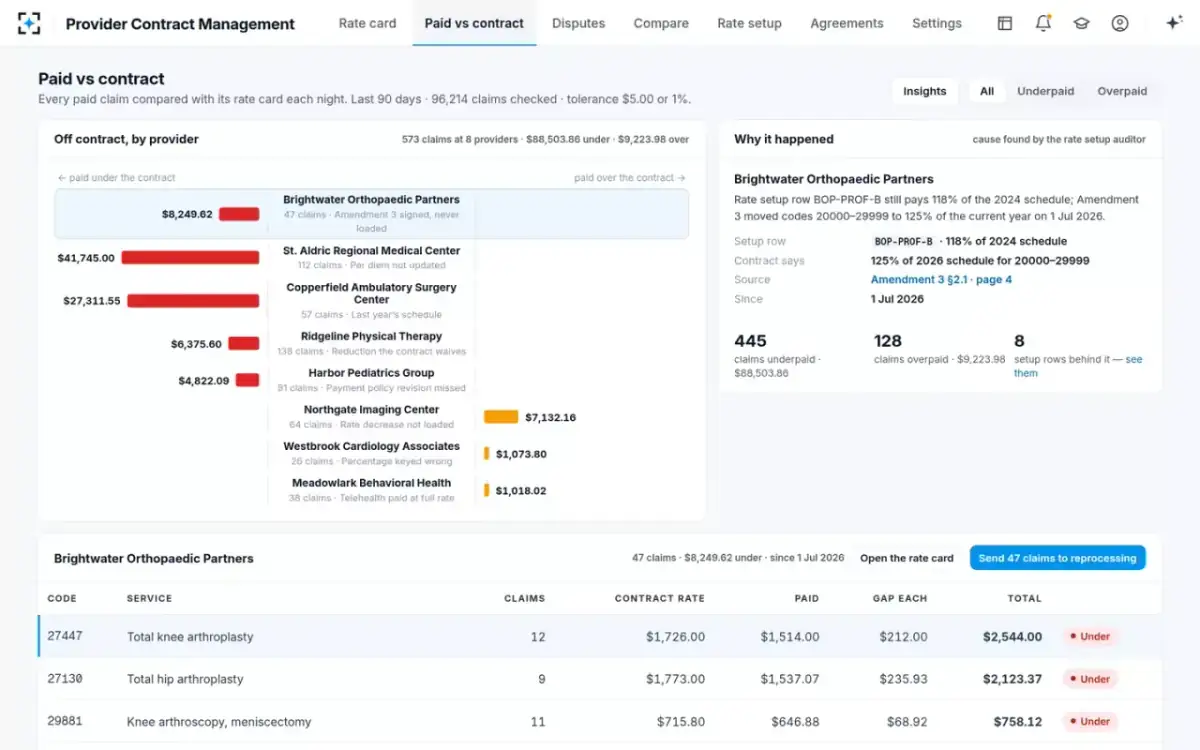Select the All filter
The height and width of the screenshot is (750, 1200).
pyautogui.click(x=987, y=91)
